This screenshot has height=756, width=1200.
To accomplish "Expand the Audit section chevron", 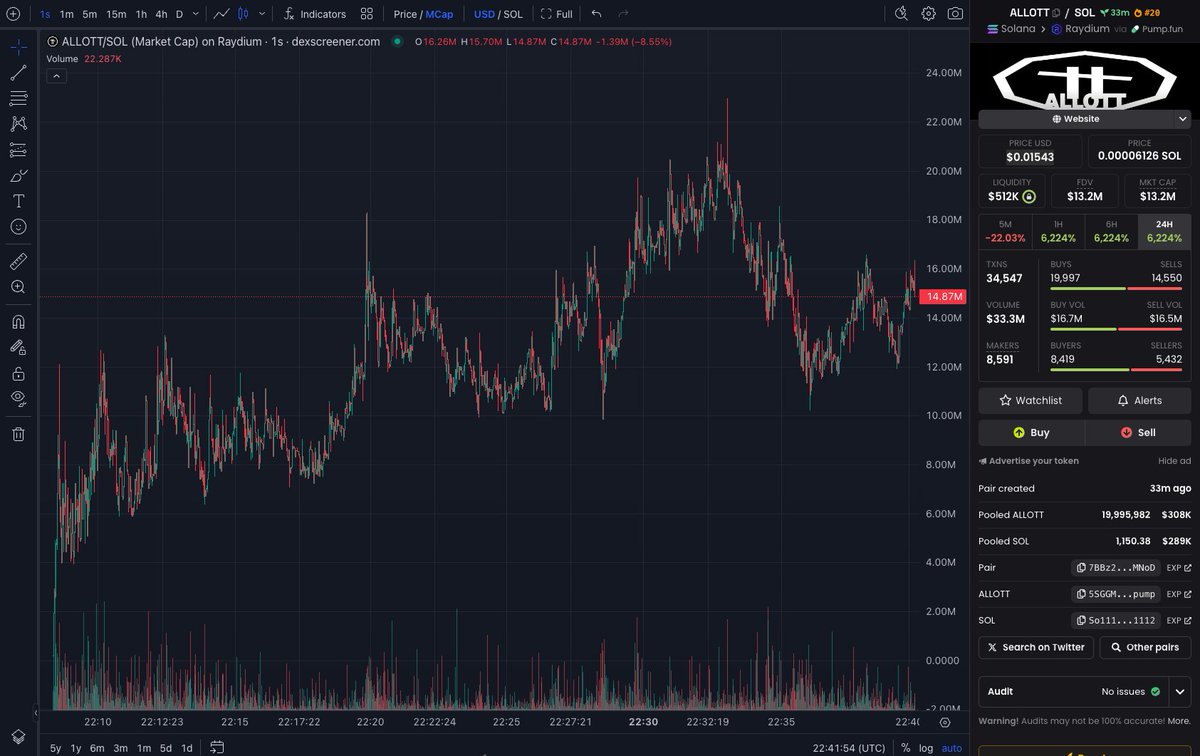I will pos(1180,691).
